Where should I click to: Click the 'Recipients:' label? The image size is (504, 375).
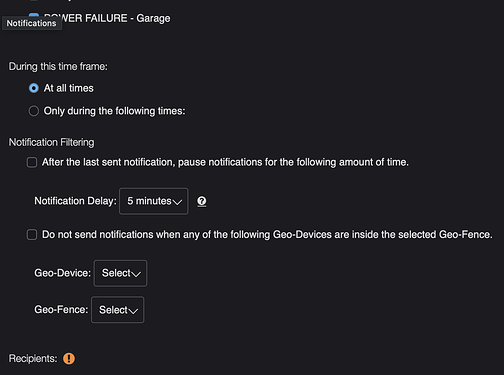33,359
